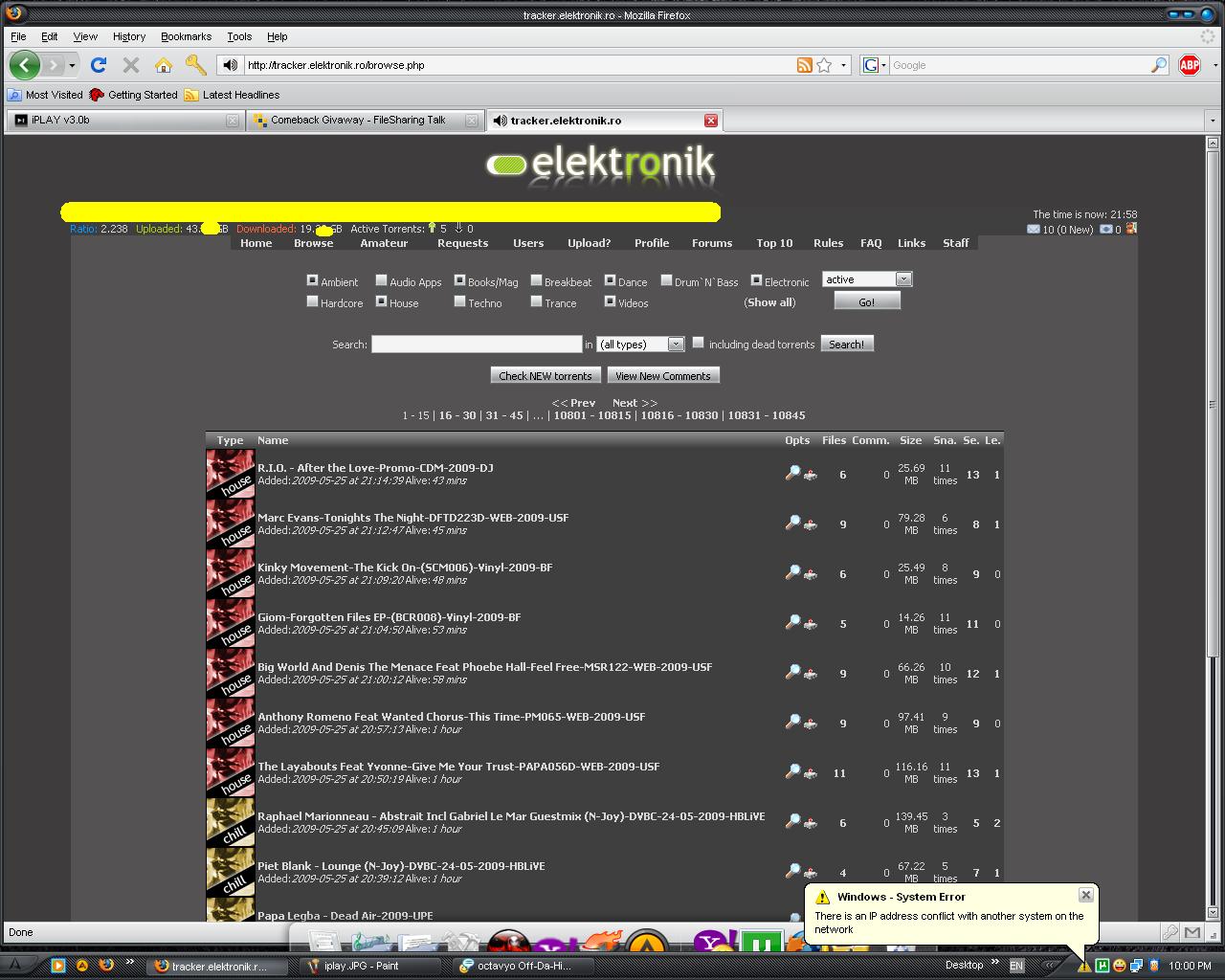Click the friends icon beside message counters
This screenshot has height=980, width=1225.
point(1131,229)
